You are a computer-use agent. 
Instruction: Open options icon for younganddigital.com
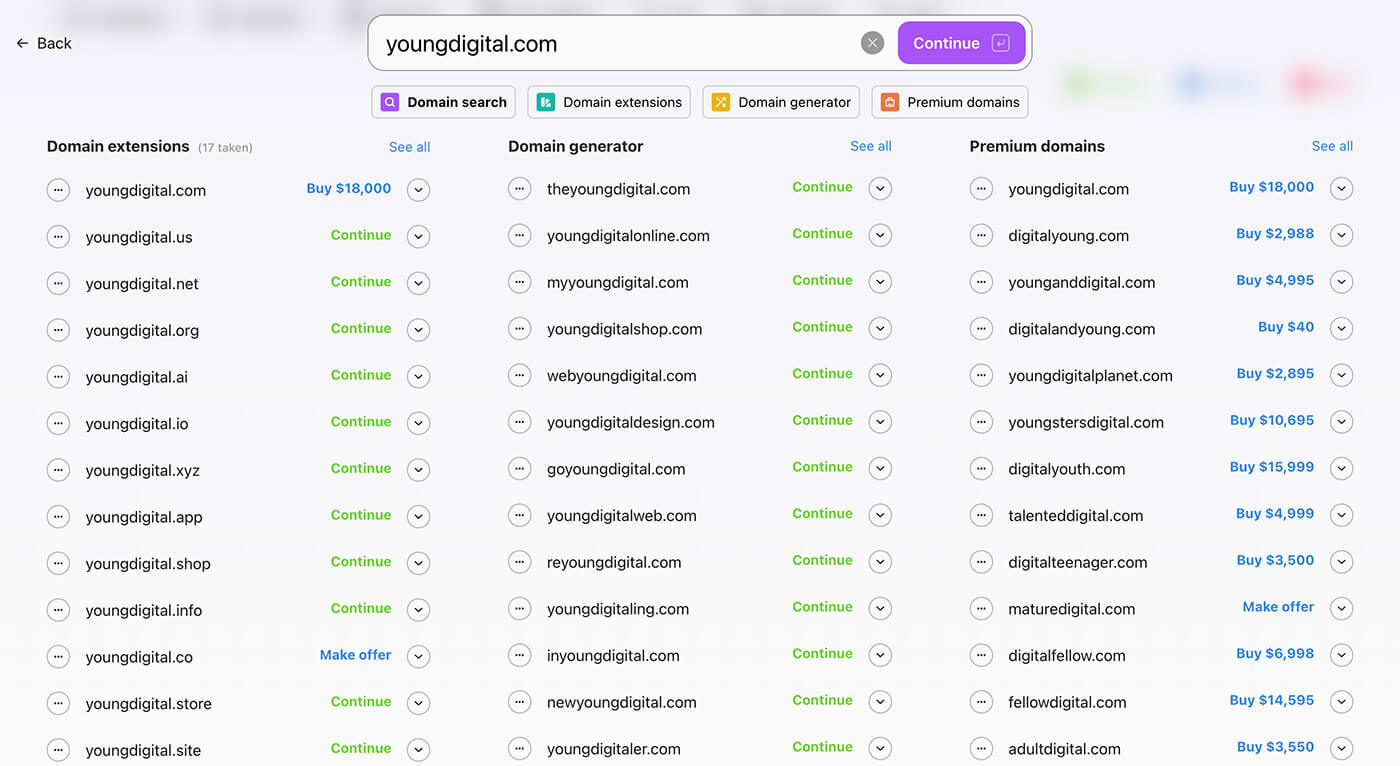click(x=981, y=282)
